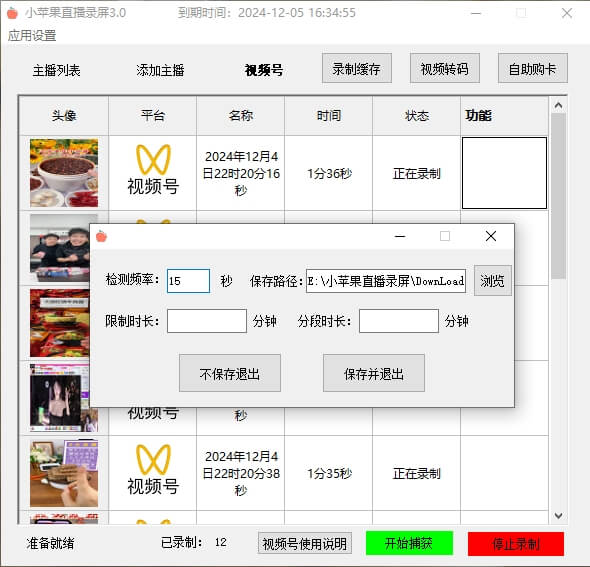This screenshot has height=567, width=590.
Task: Click the apple icon in settings dialog title bar
Action: [x=102, y=236]
